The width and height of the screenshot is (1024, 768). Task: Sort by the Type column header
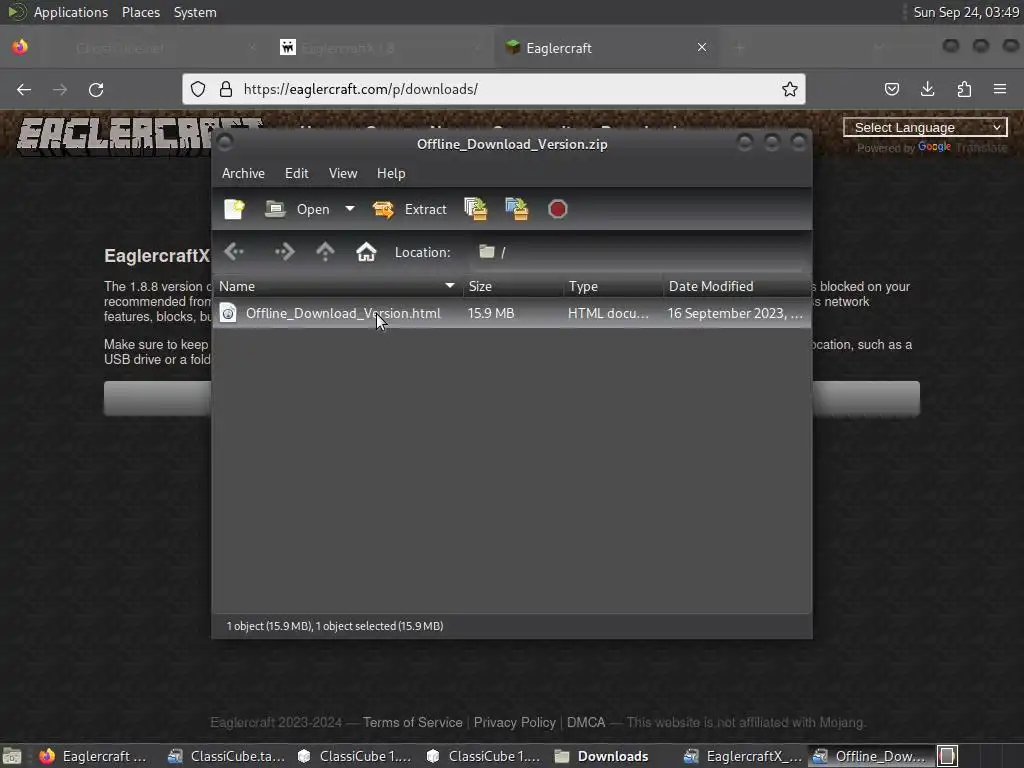(x=613, y=286)
